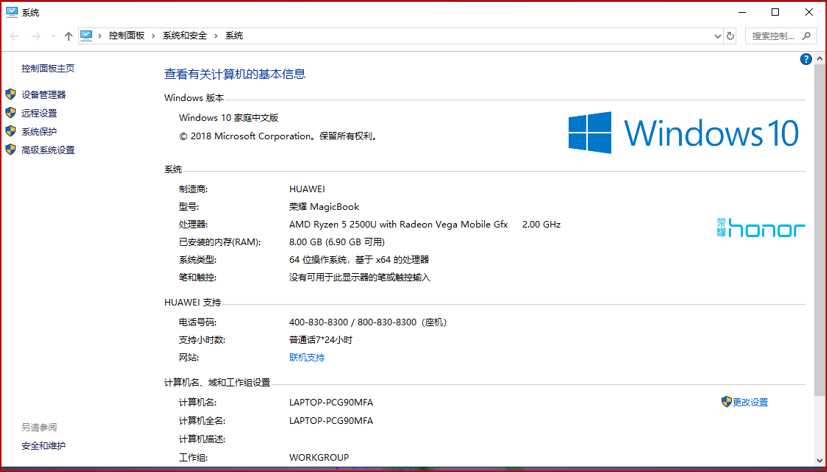Click the shield icon beside 高级系统设置

pyautogui.click(x=11, y=150)
